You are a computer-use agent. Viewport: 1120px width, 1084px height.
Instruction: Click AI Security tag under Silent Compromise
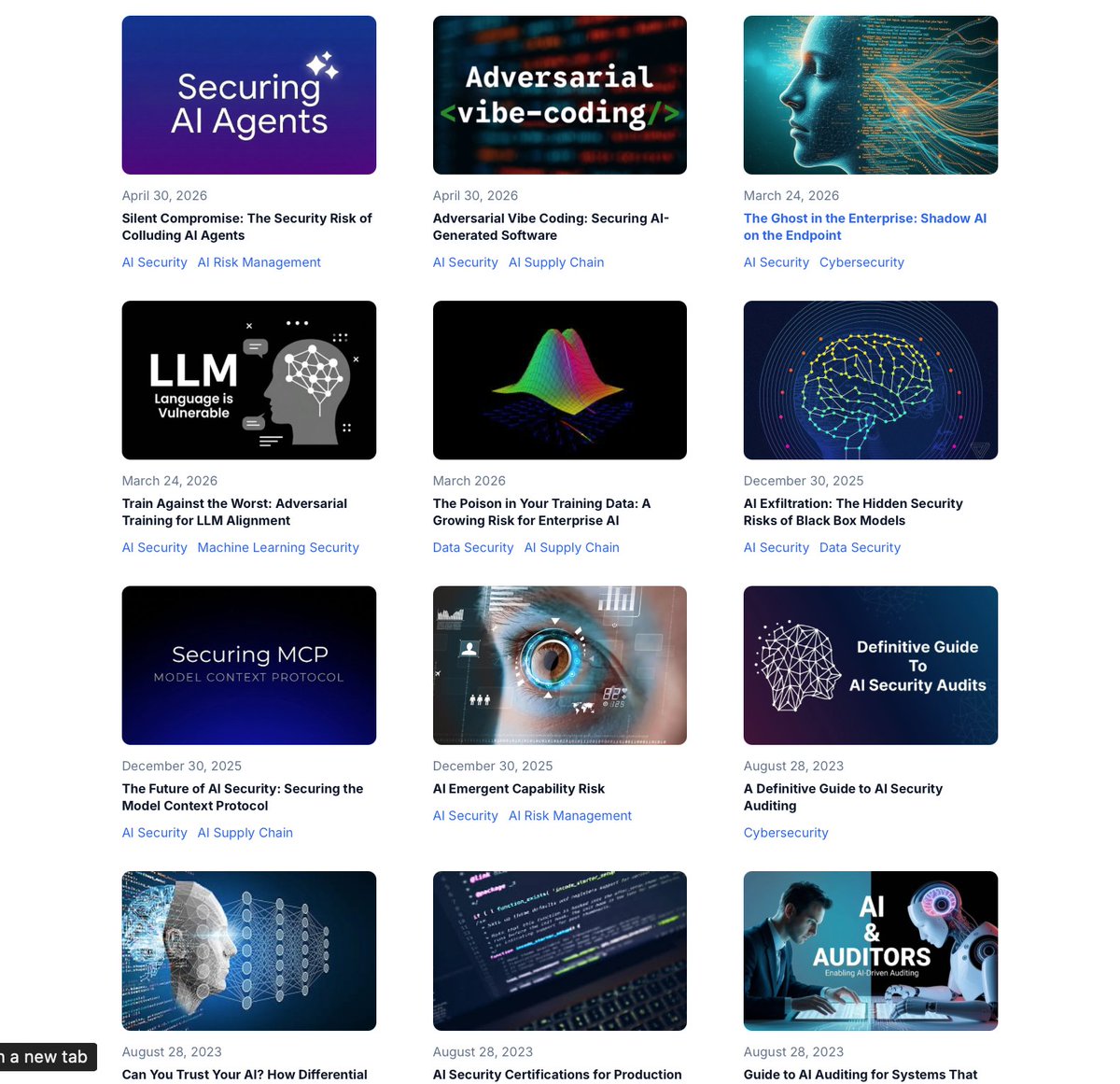pos(155,262)
